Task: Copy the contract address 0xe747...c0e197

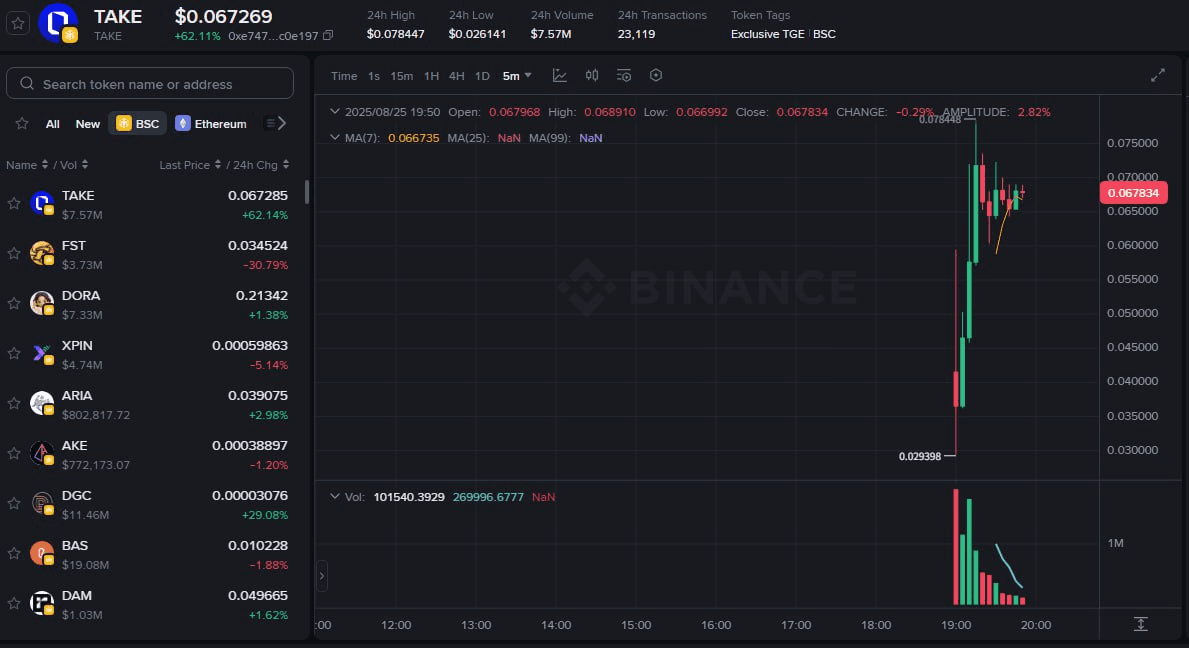Action: coord(328,36)
